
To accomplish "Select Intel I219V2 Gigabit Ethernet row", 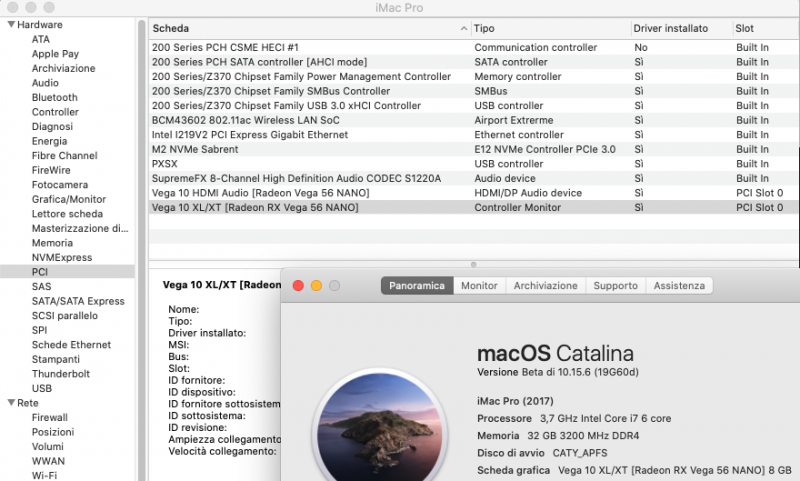I will 474,135.
